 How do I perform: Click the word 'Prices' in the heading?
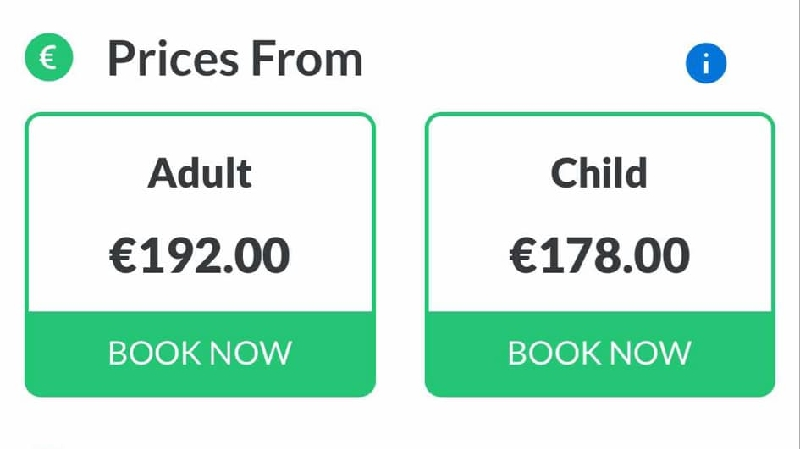pyautogui.click(x=173, y=59)
